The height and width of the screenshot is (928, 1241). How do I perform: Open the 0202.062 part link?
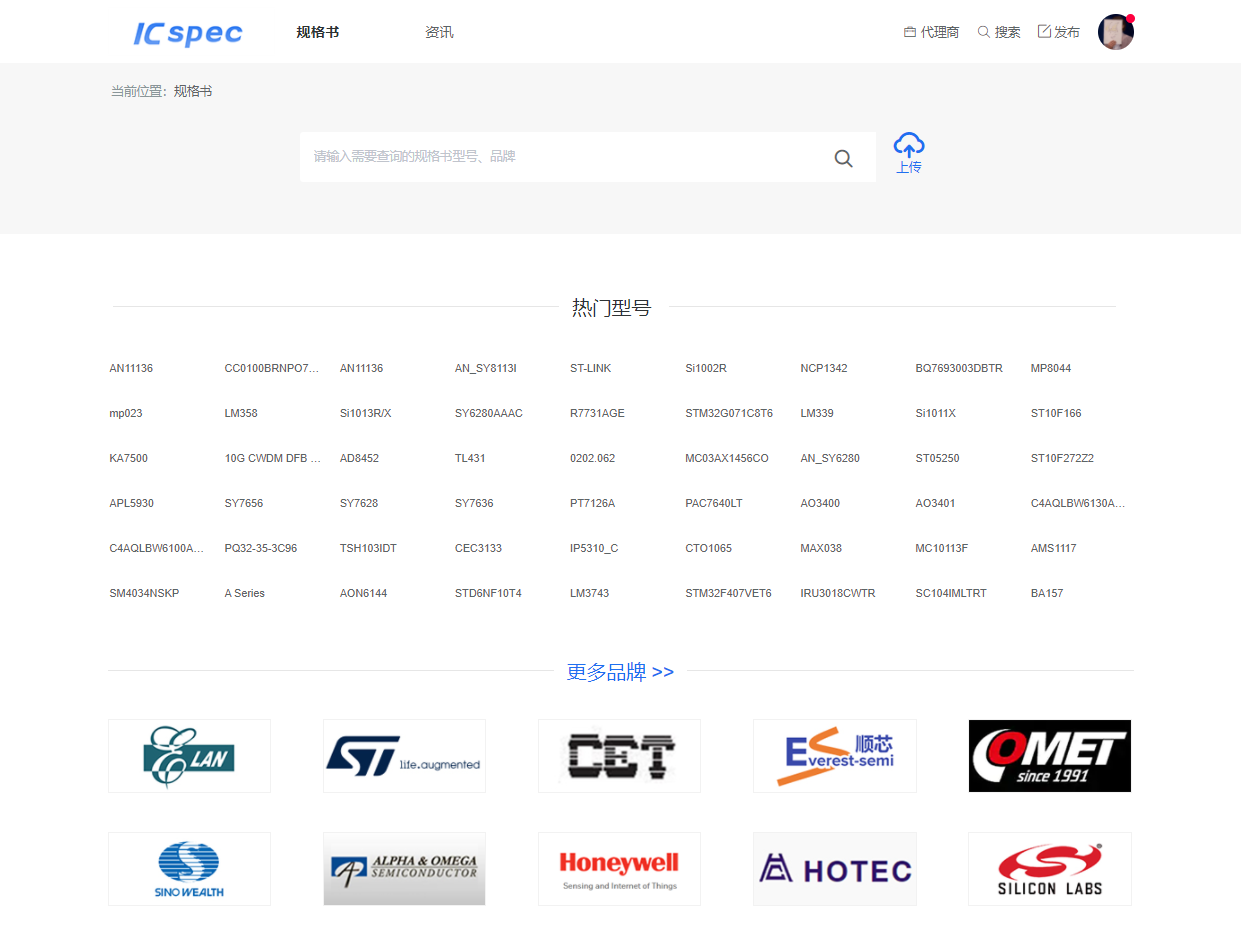[593, 458]
